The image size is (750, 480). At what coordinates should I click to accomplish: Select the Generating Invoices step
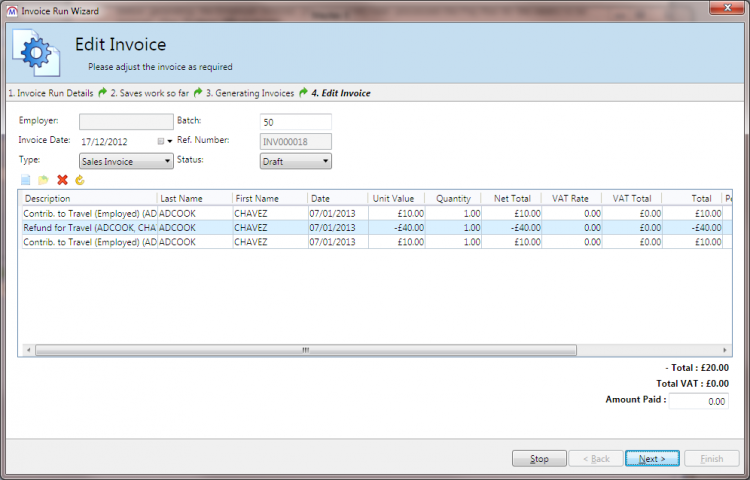pyautogui.click(x=250, y=93)
